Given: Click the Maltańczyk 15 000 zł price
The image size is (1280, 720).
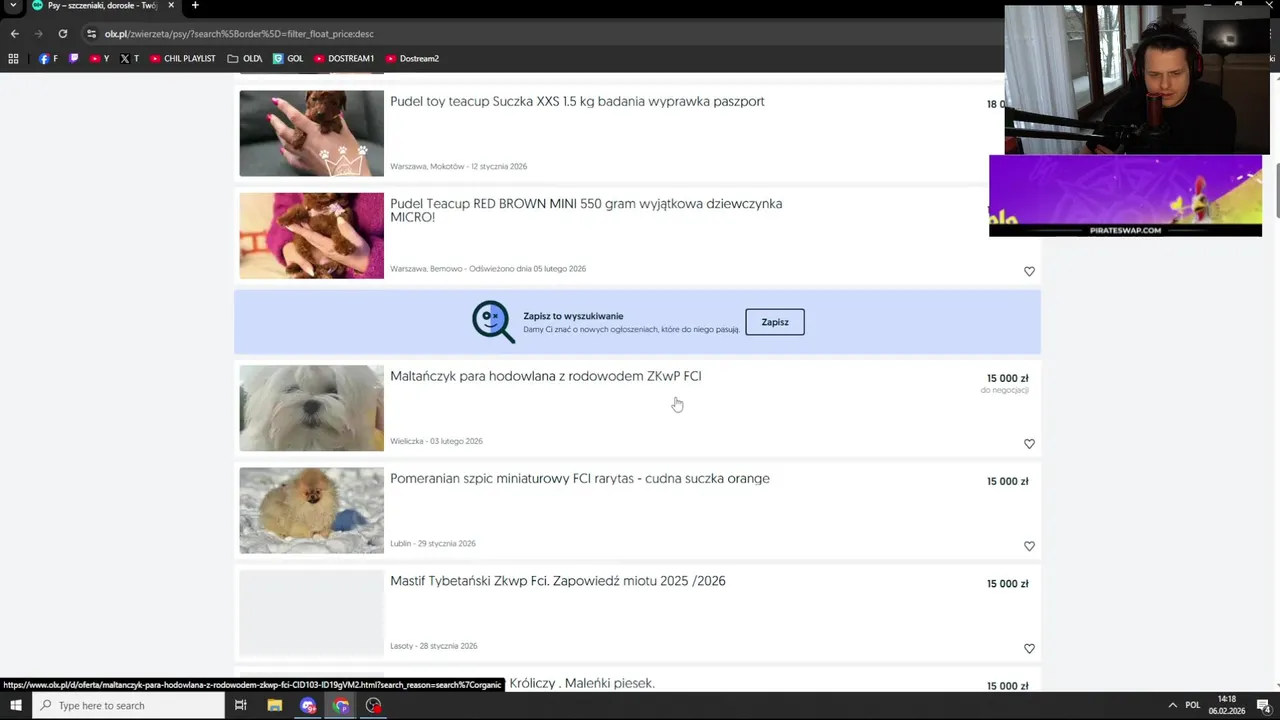Looking at the screenshot, I should click(x=1007, y=379).
